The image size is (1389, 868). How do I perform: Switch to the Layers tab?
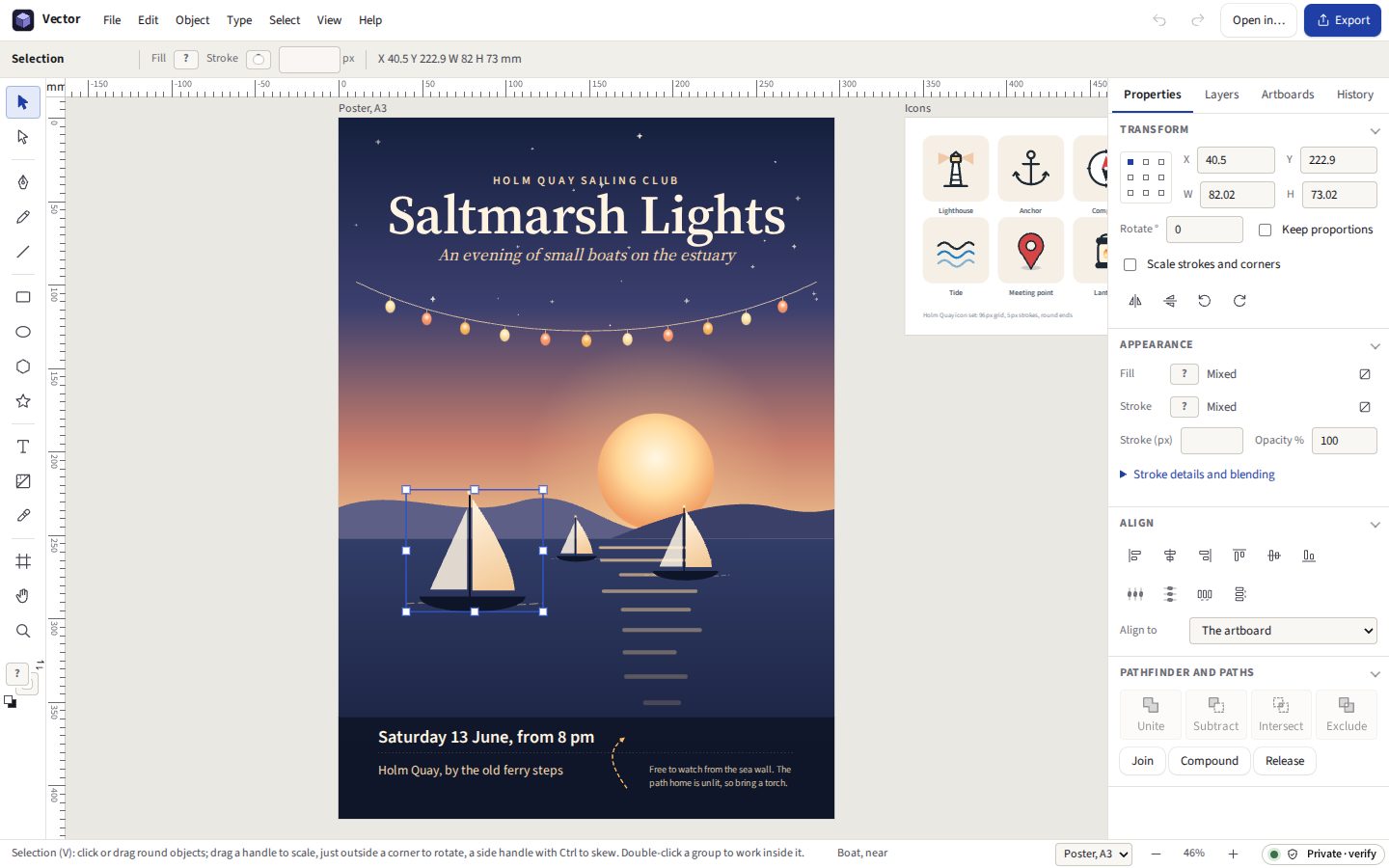click(x=1221, y=95)
